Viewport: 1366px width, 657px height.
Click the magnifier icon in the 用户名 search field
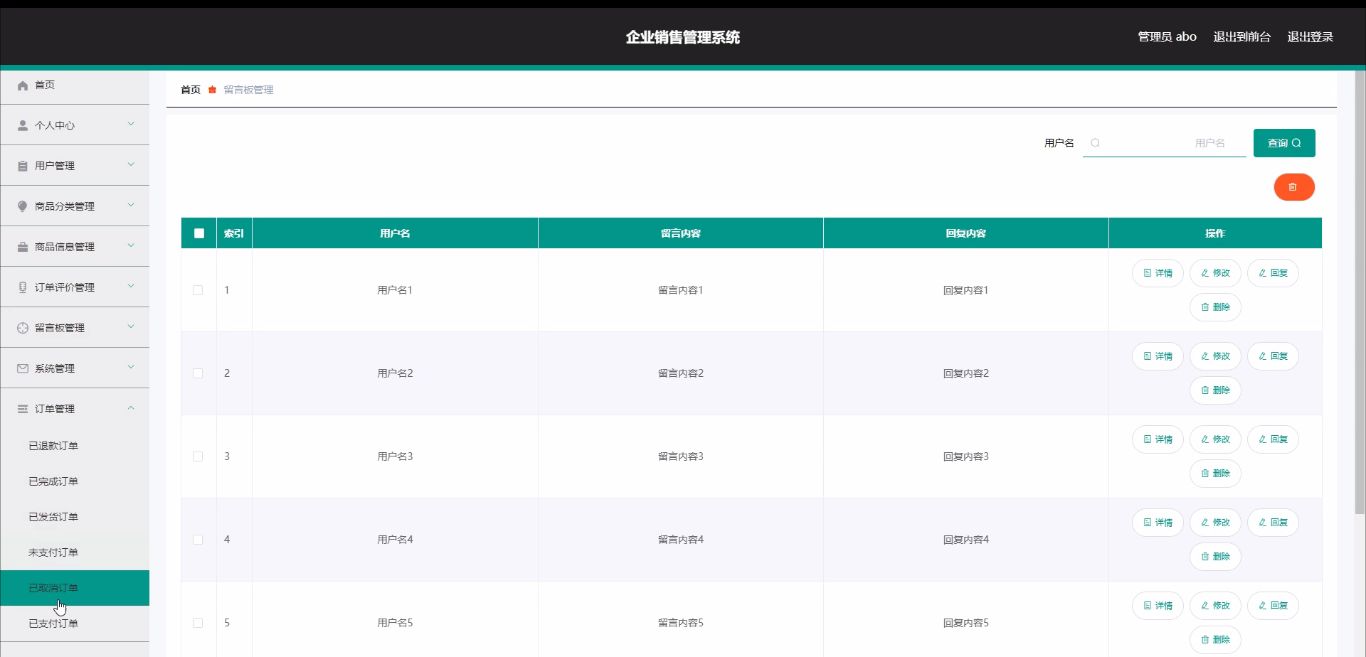(x=1095, y=143)
